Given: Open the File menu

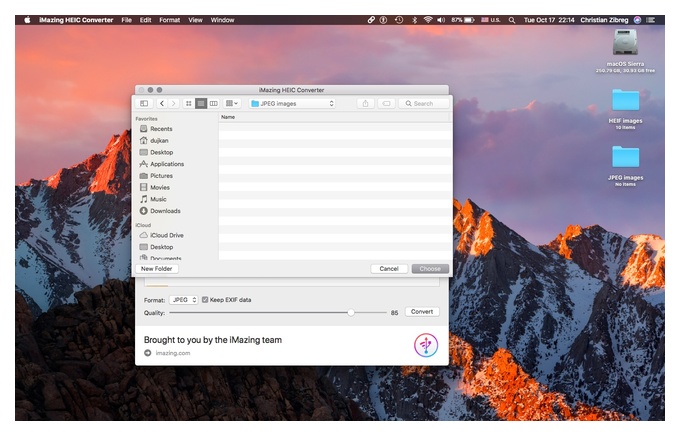Looking at the screenshot, I should pyautogui.click(x=127, y=20).
